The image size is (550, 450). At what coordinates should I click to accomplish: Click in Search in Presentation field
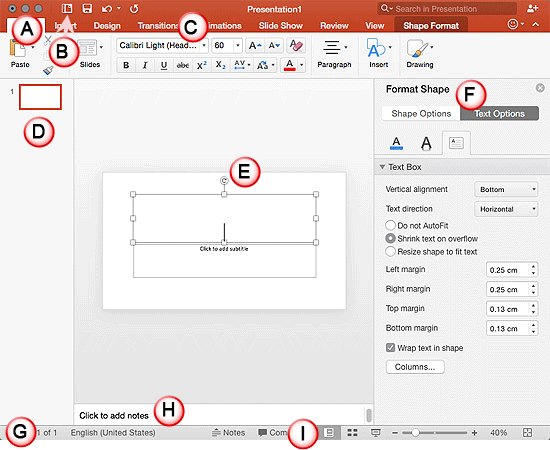point(447,9)
